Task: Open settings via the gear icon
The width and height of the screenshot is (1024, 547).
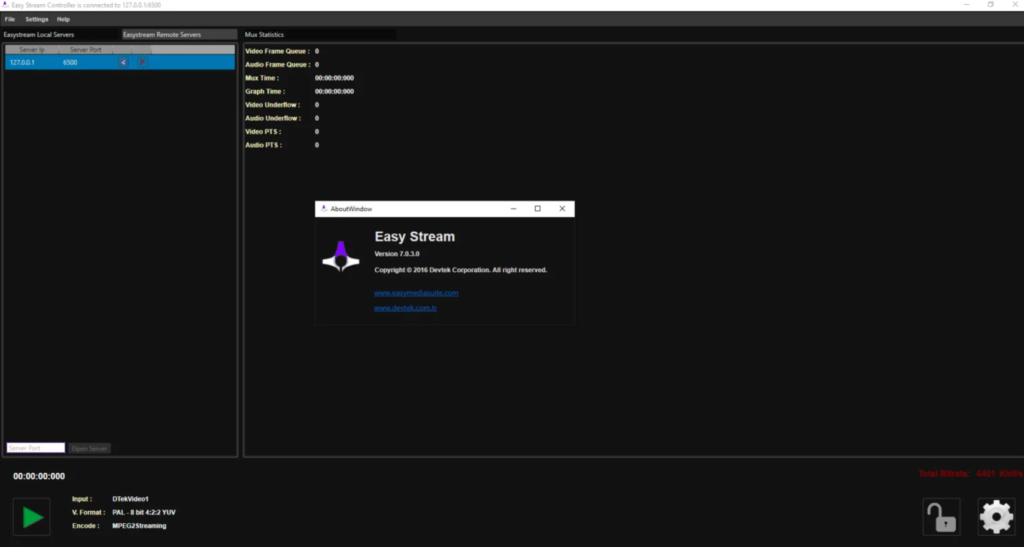Action: pos(995,517)
